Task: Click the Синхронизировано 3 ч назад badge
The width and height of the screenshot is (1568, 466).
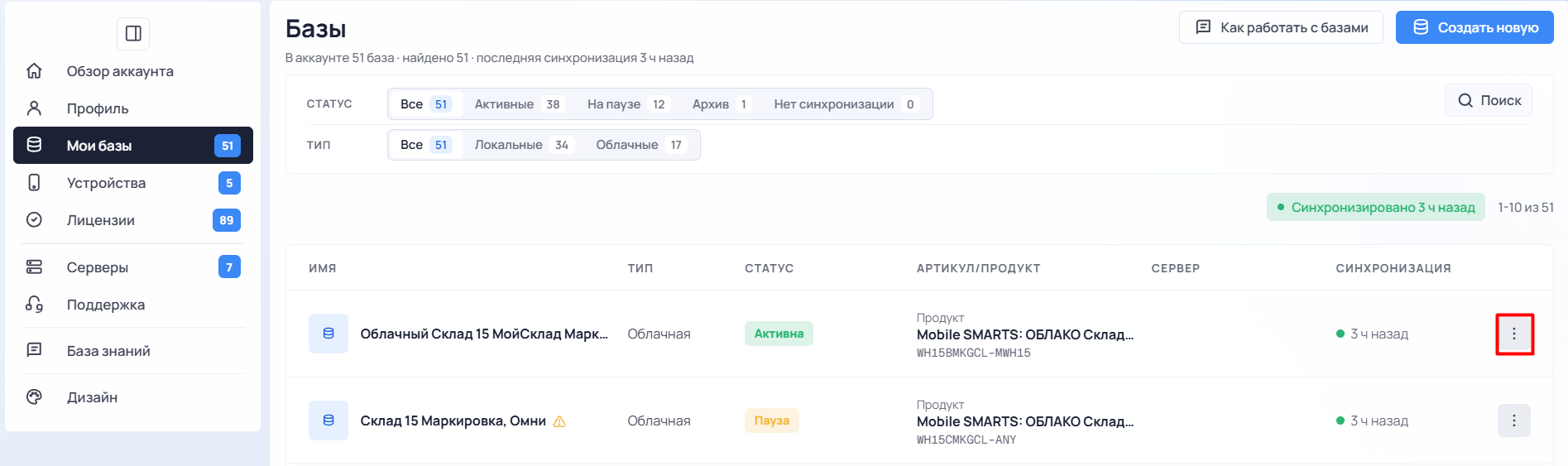Action: click(1376, 207)
